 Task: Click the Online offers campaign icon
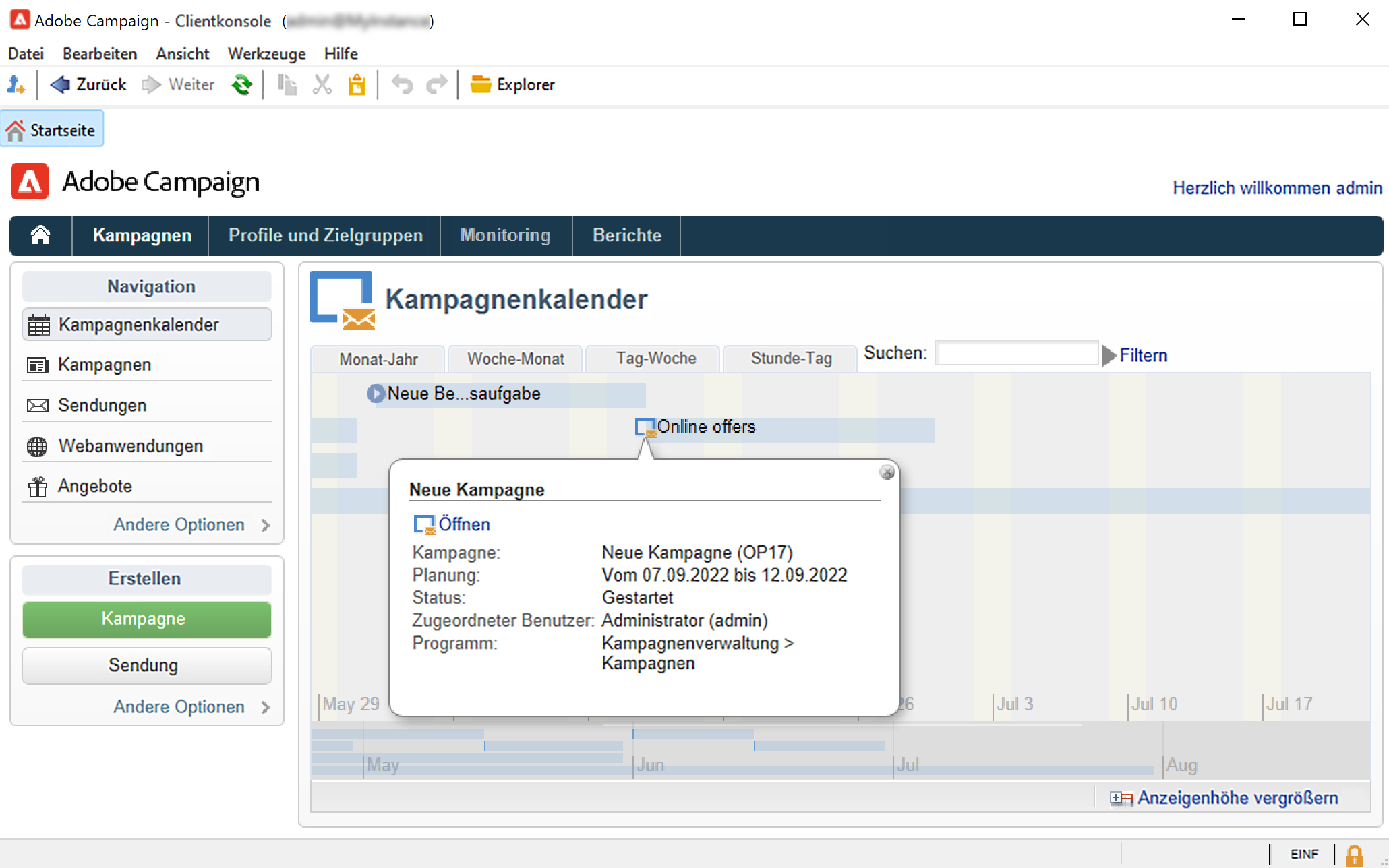(x=645, y=427)
